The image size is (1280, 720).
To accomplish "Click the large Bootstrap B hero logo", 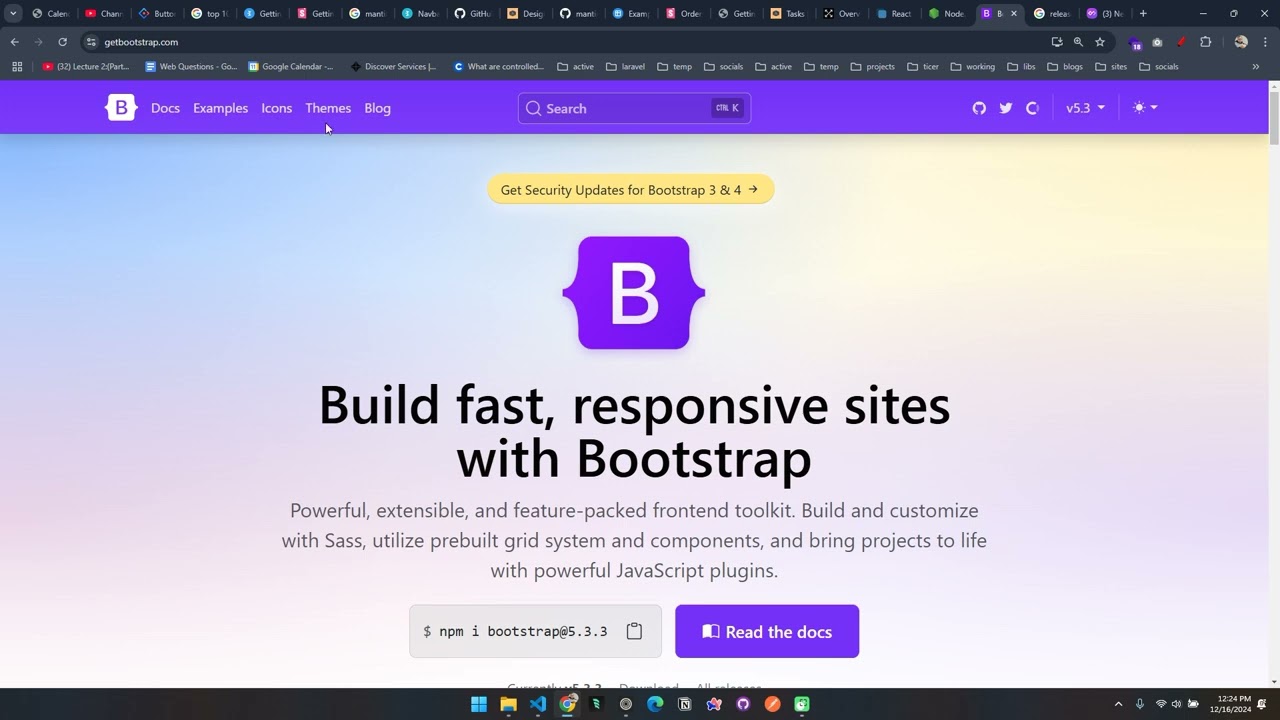I will pyautogui.click(x=634, y=293).
